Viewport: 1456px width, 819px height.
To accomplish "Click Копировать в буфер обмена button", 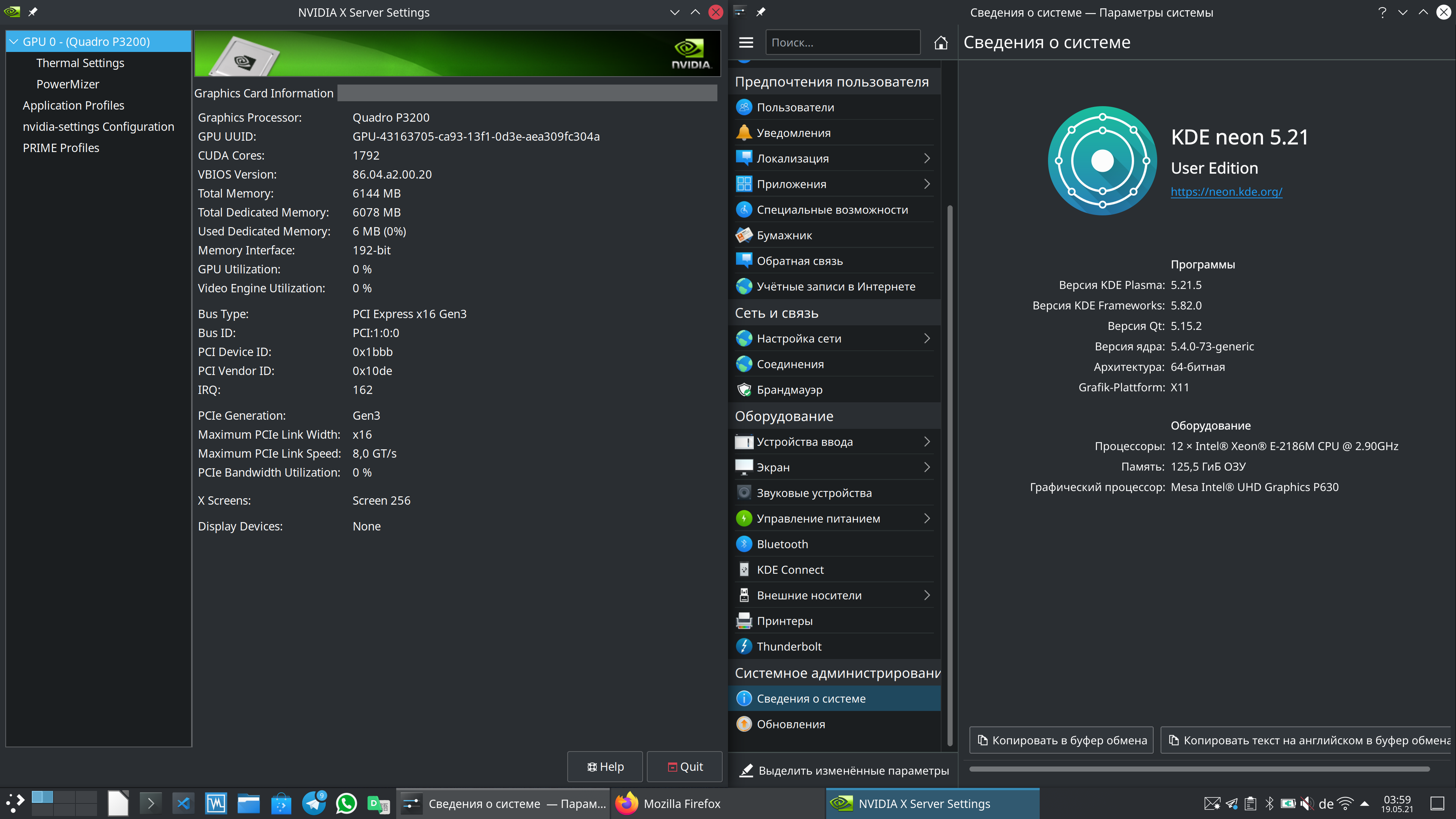I will pyautogui.click(x=1062, y=740).
